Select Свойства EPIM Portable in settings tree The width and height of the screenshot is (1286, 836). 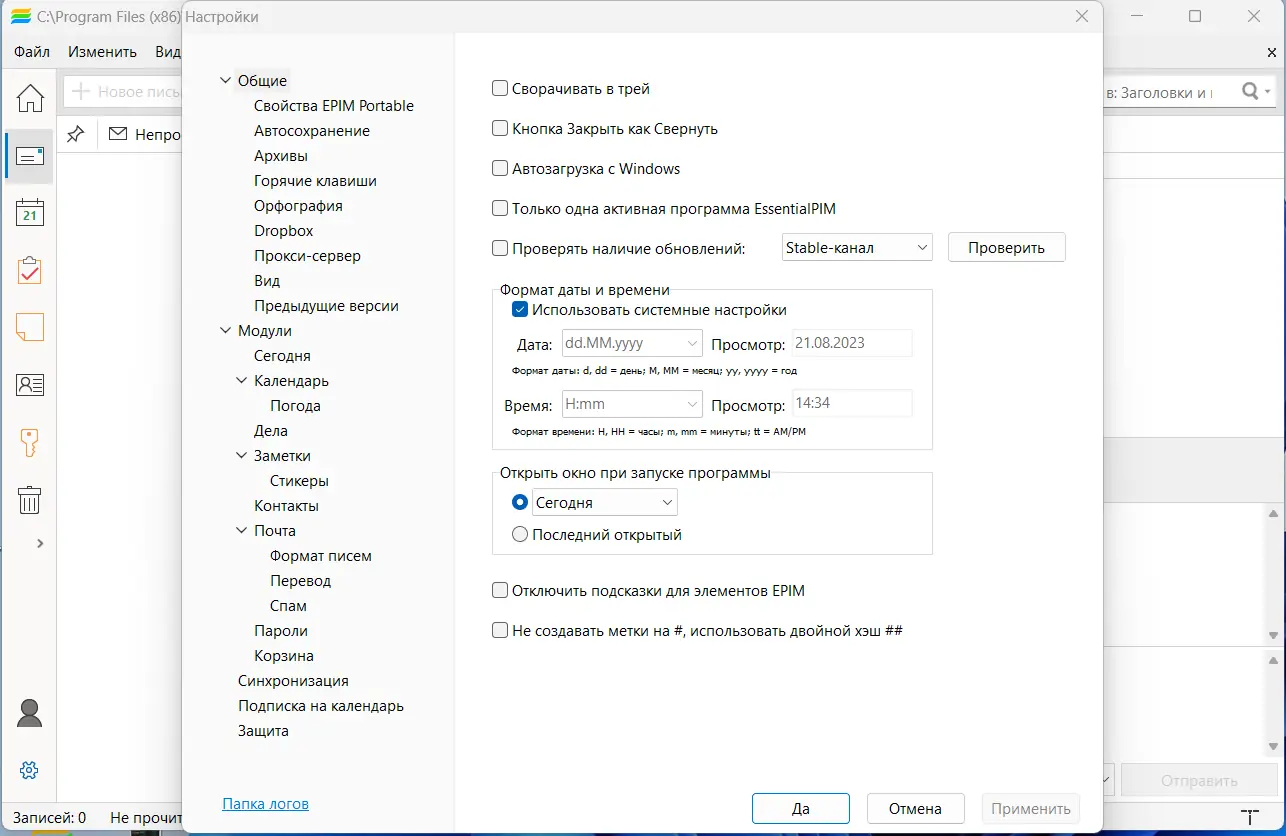(x=334, y=106)
